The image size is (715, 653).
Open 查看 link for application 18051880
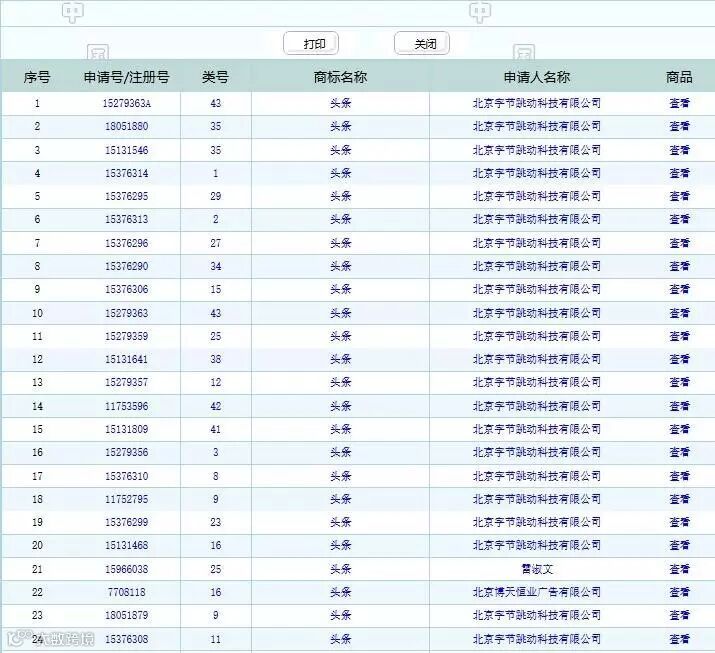(x=679, y=126)
